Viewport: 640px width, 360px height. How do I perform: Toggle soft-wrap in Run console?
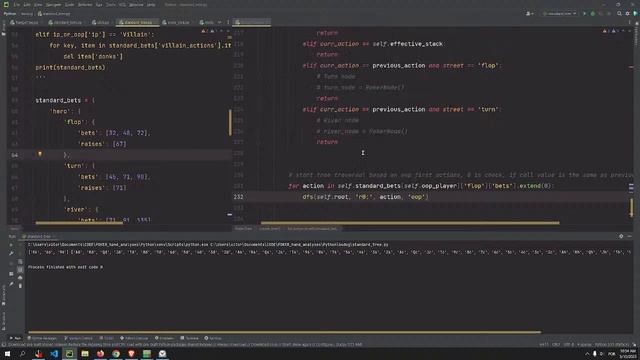tap(20, 262)
